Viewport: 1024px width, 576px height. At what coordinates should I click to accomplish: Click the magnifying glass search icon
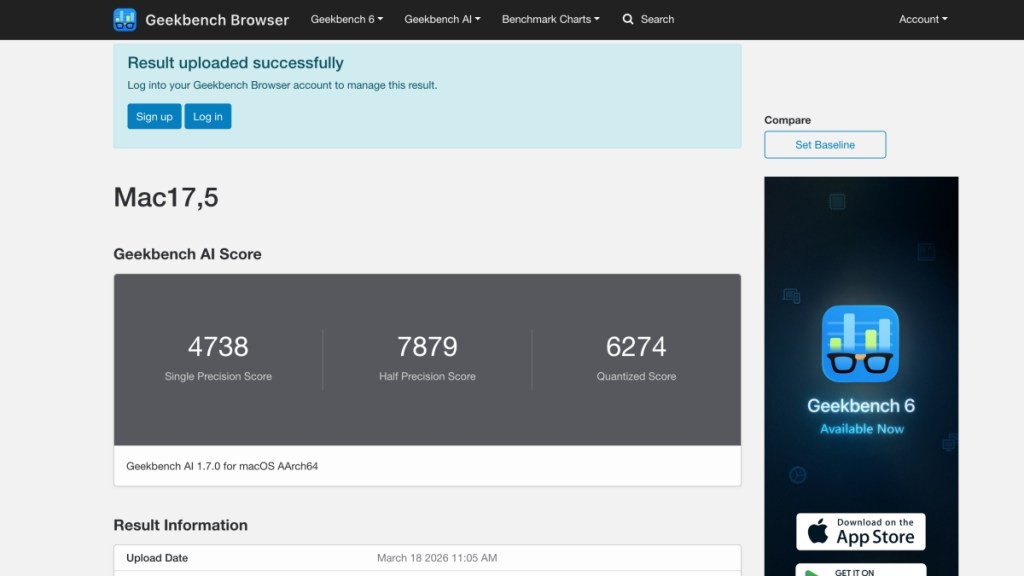[627, 18]
